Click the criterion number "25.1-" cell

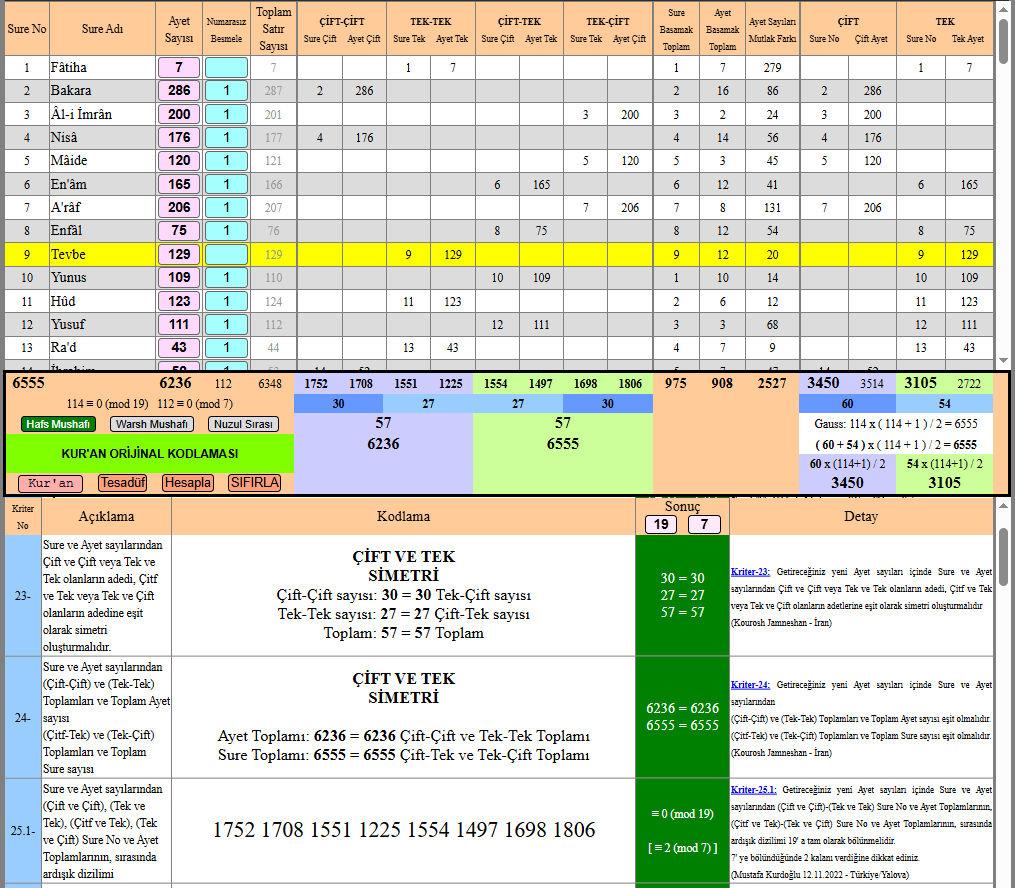[x=23, y=830]
